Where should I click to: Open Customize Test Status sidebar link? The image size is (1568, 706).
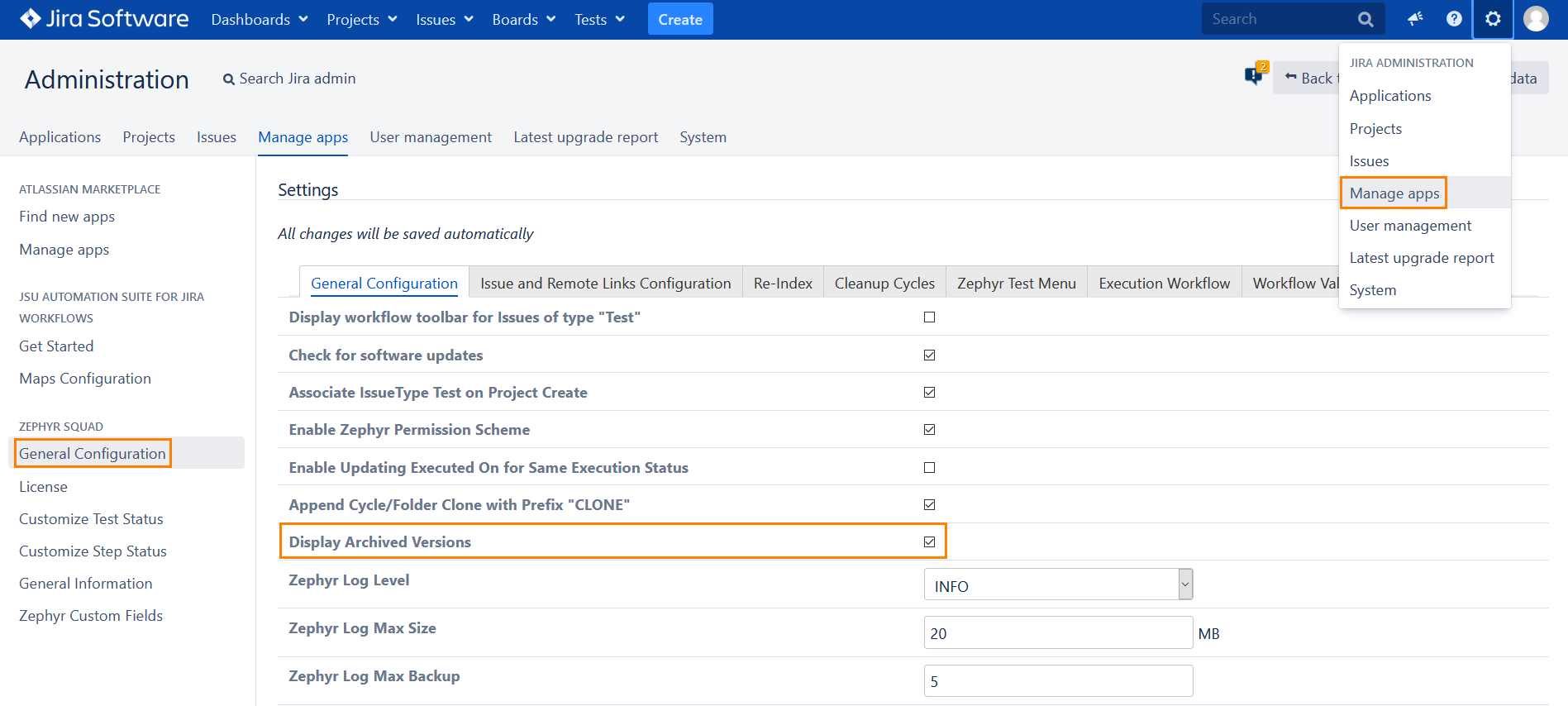click(91, 519)
